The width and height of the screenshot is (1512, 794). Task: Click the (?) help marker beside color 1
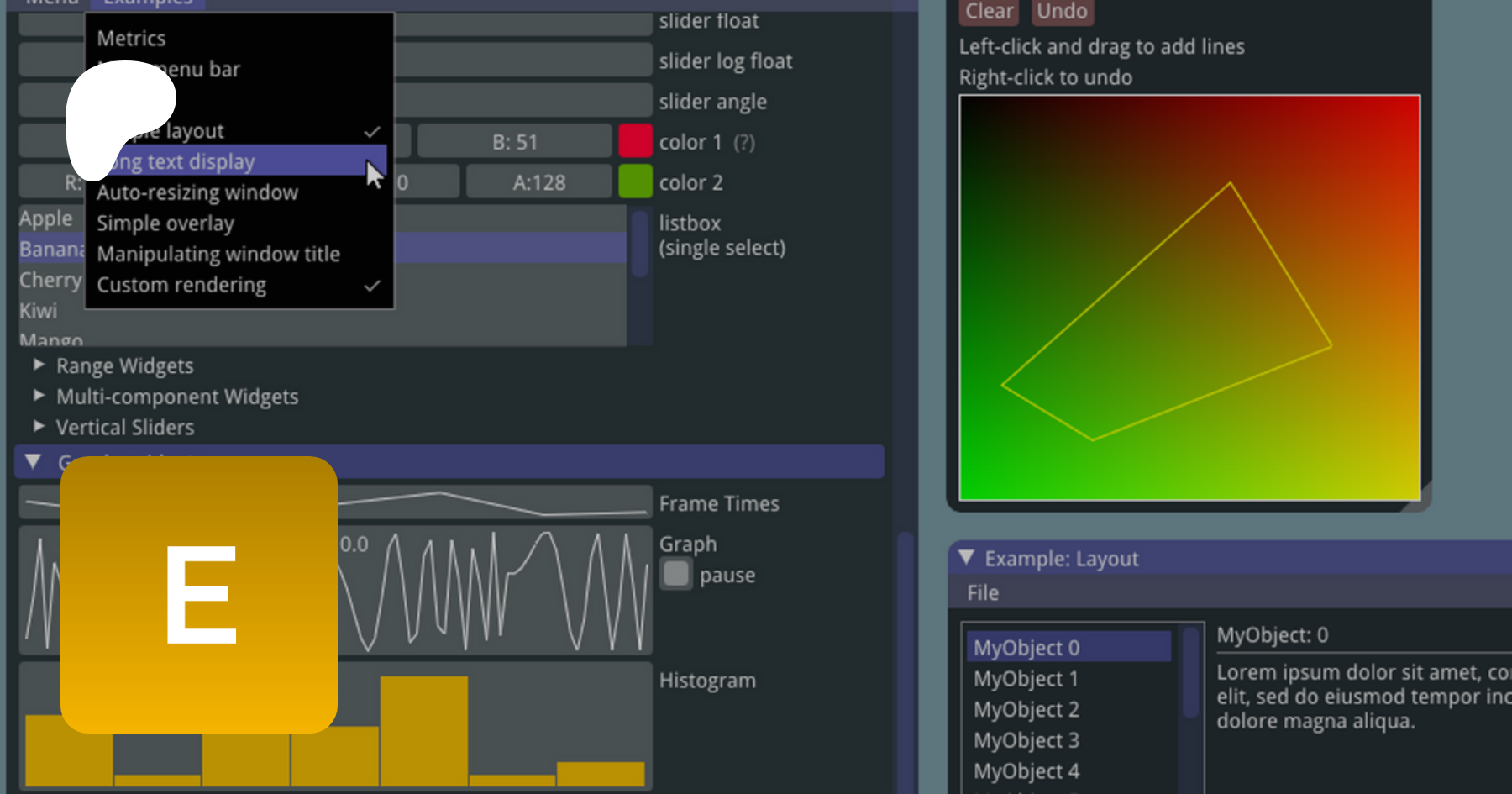click(x=743, y=143)
